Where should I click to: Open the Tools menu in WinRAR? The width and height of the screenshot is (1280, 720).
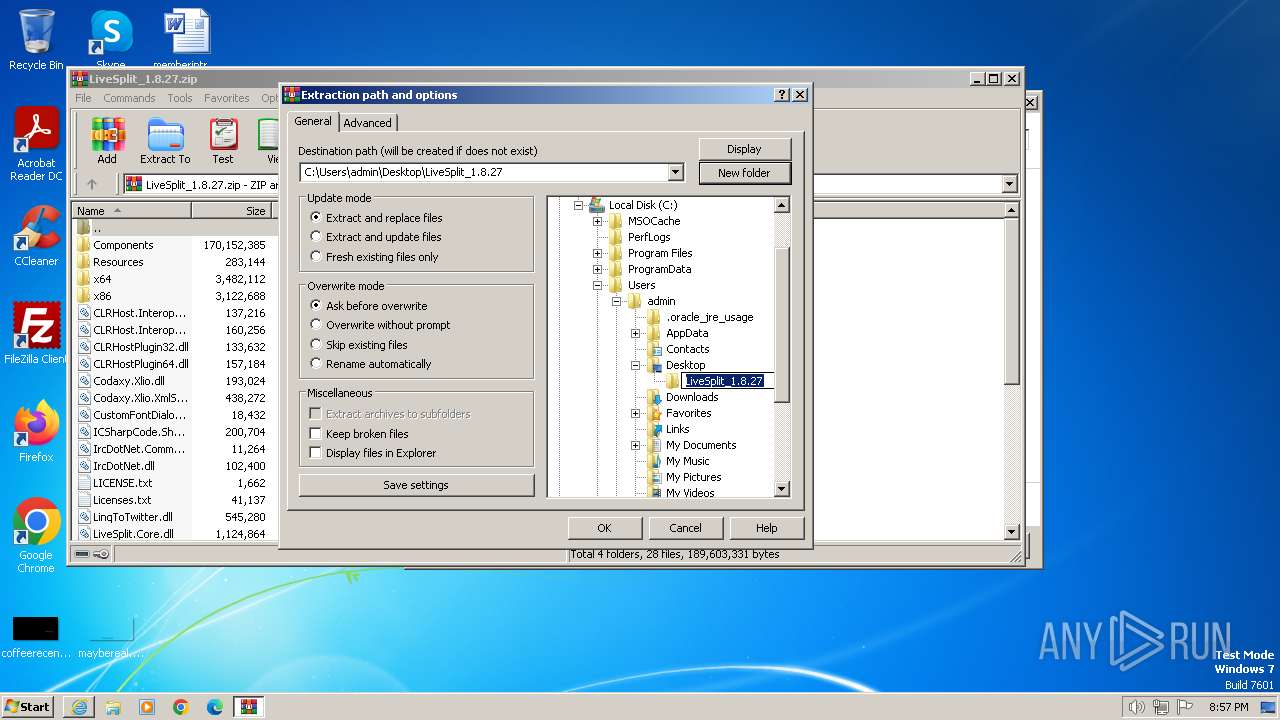(180, 98)
